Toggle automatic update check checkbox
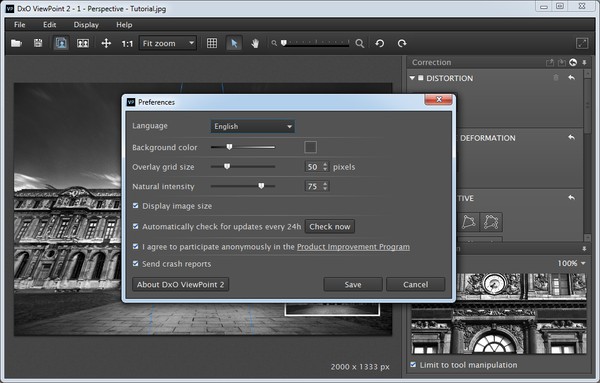The height and width of the screenshot is (383, 600). click(135, 227)
